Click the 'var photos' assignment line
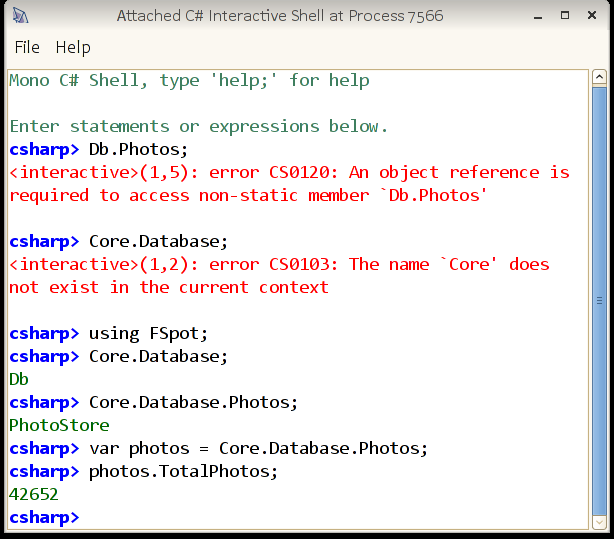Screen dimensions: 614x539 [219, 449]
